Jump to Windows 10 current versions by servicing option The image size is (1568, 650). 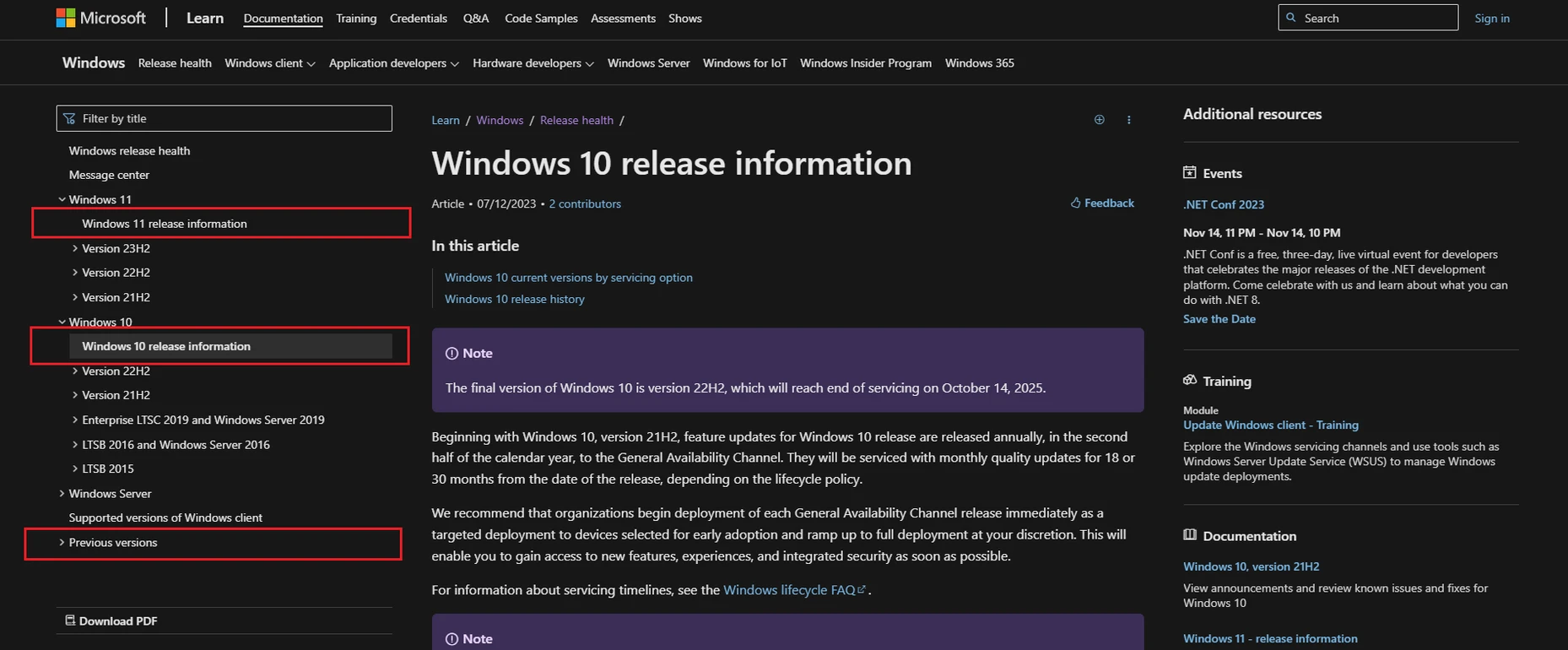569,278
